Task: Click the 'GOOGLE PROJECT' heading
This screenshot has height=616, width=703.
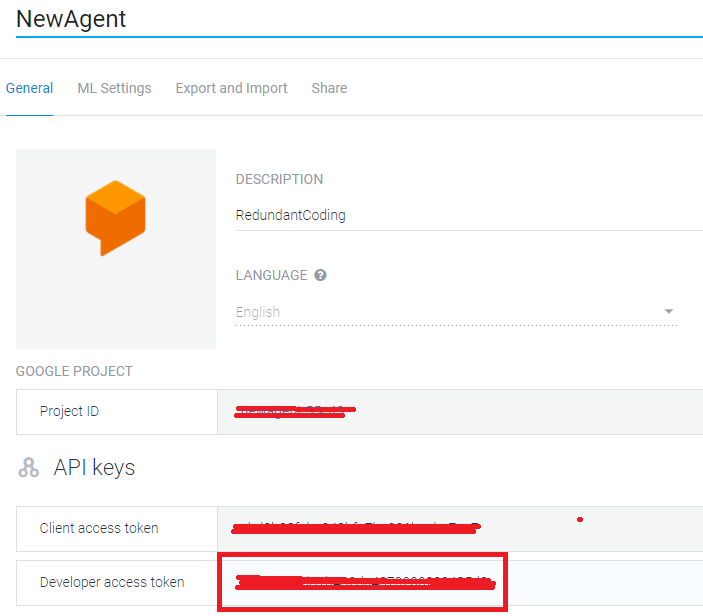Action: tap(74, 371)
